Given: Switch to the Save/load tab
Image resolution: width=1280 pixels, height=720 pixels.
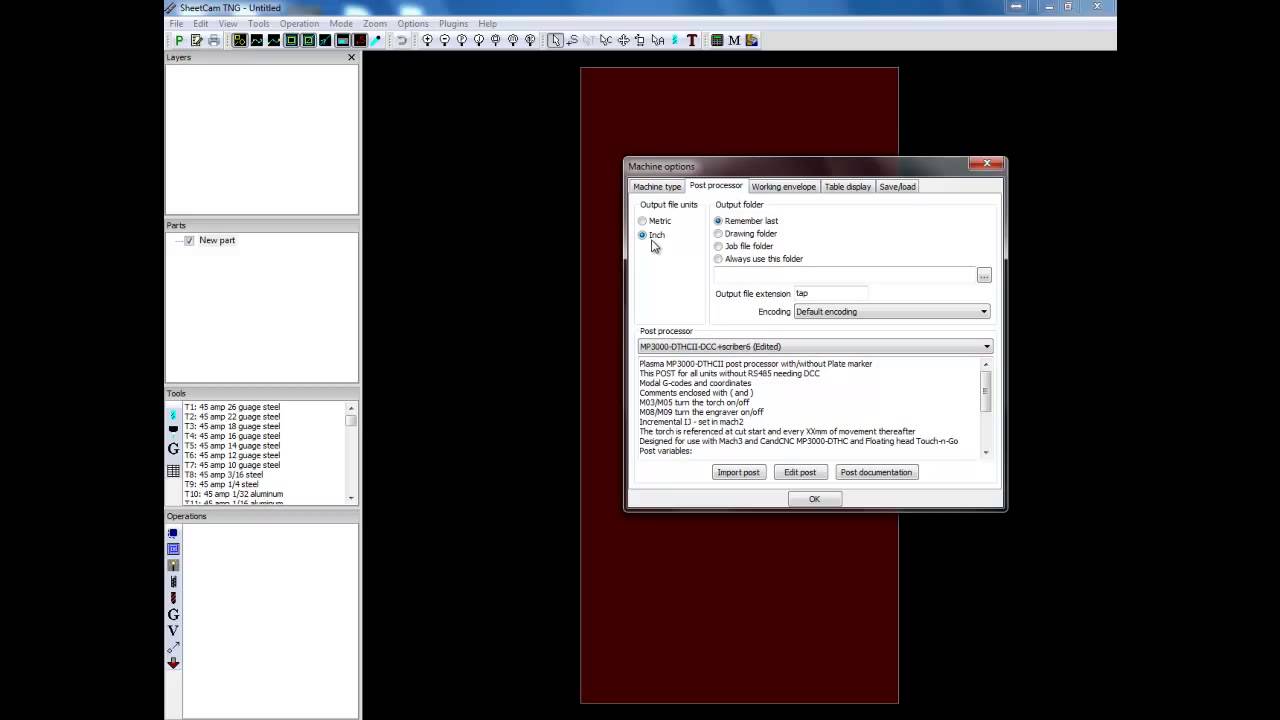Looking at the screenshot, I should 897,187.
